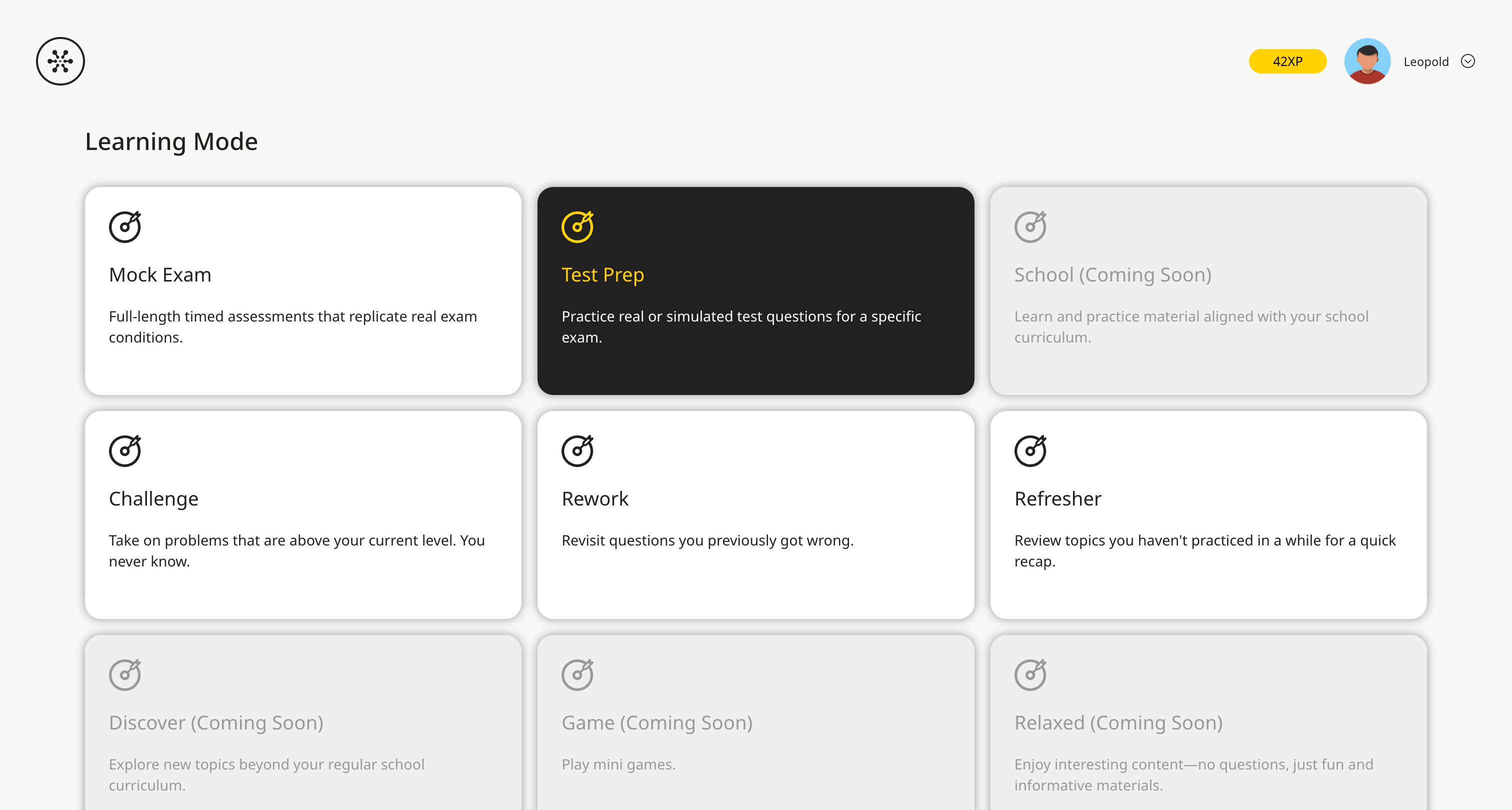Select the Discover (Coming Soon) title
The height and width of the screenshot is (810, 1512).
pos(216,722)
